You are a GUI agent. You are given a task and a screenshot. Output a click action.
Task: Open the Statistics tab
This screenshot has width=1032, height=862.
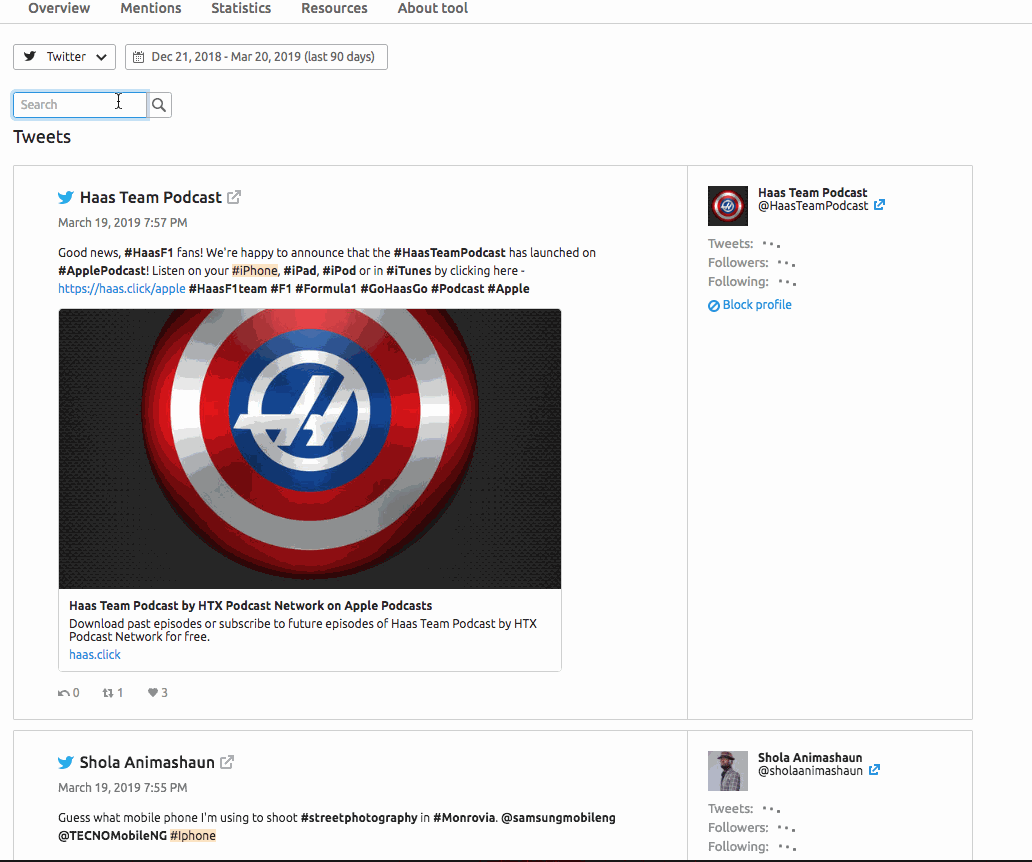click(x=241, y=9)
